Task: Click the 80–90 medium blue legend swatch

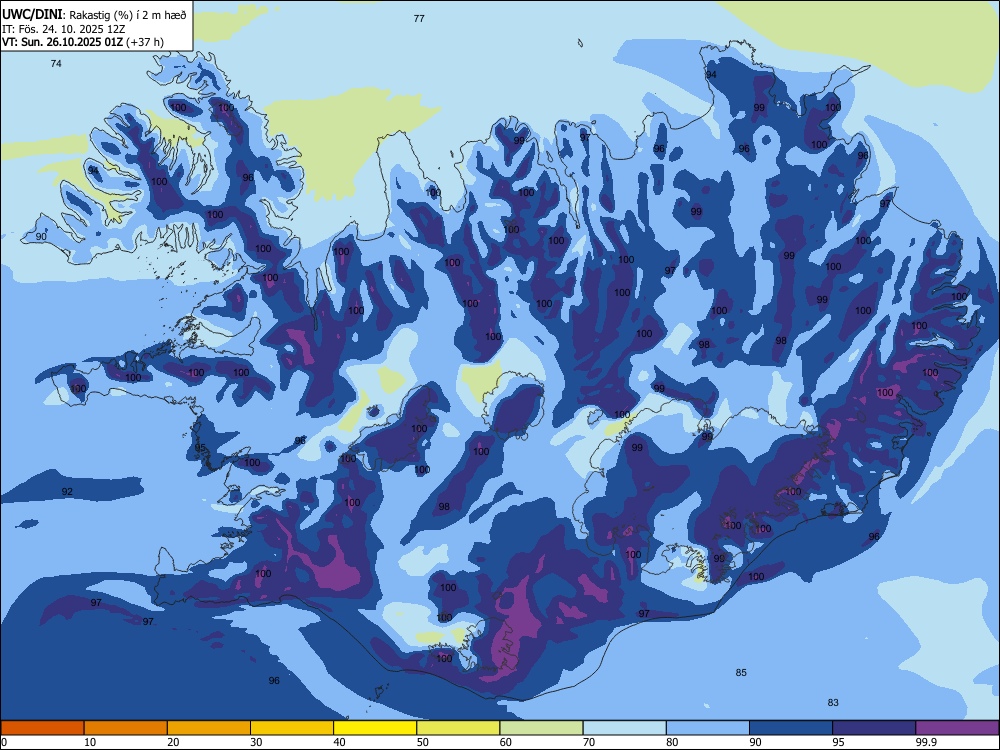Action: coord(708,728)
